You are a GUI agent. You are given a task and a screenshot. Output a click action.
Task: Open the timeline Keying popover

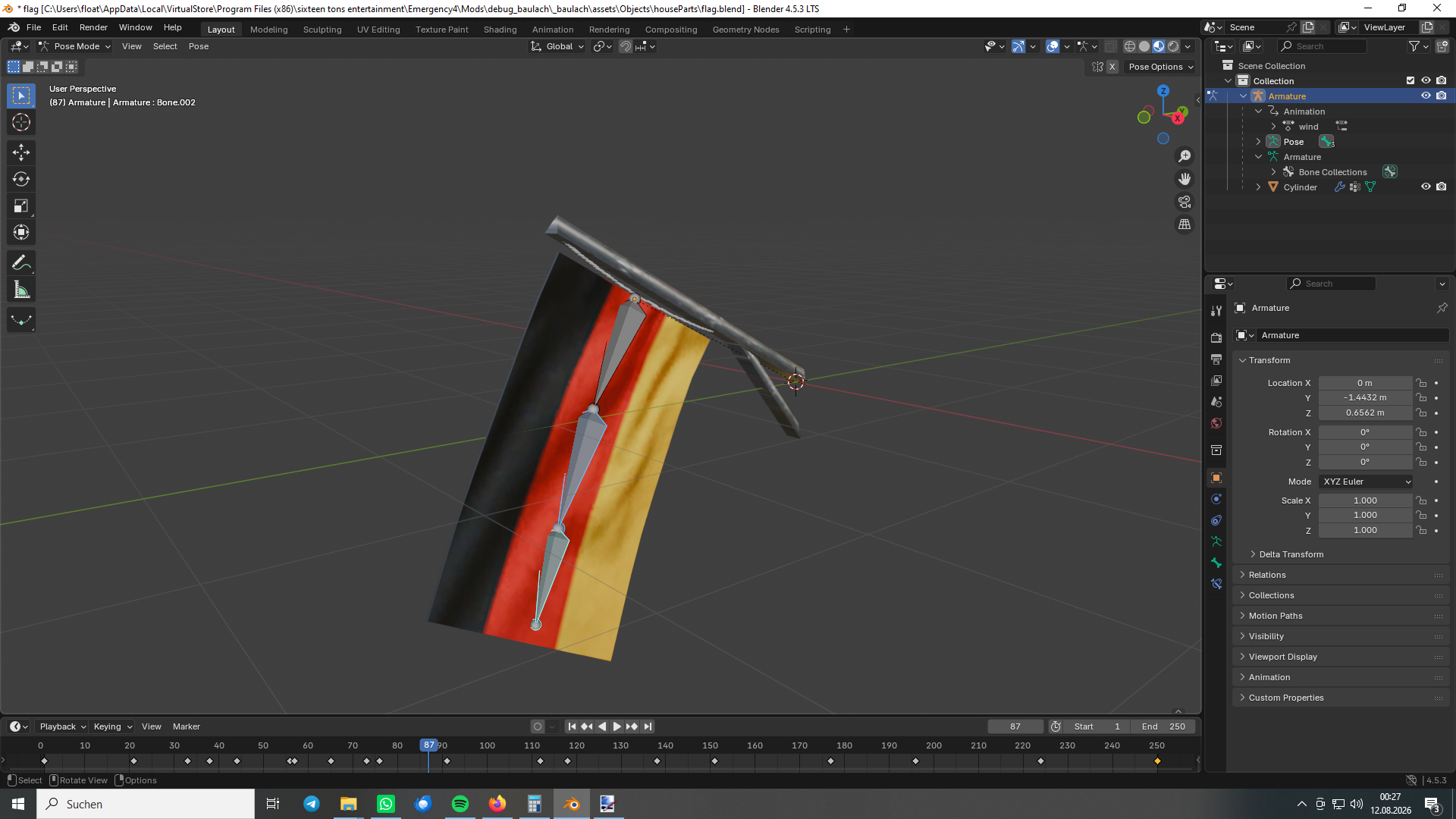click(x=112, y=726)
